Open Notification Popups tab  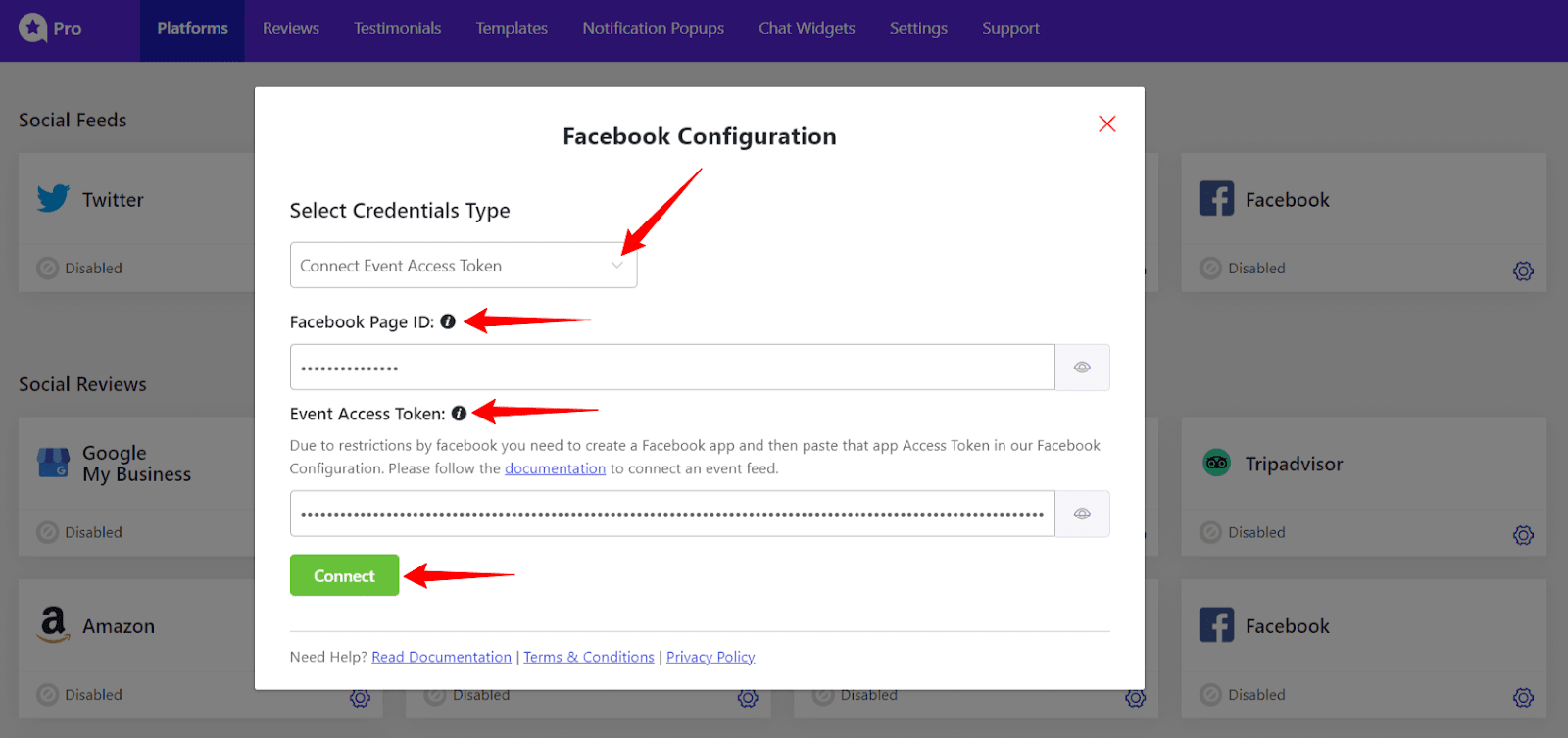tap(654, 29)
